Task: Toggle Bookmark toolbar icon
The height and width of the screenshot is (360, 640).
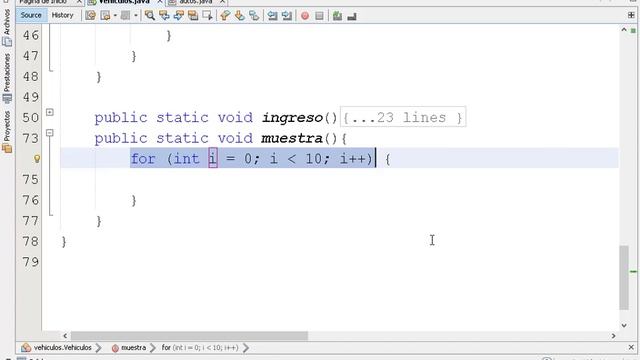Action: point(254,16)
